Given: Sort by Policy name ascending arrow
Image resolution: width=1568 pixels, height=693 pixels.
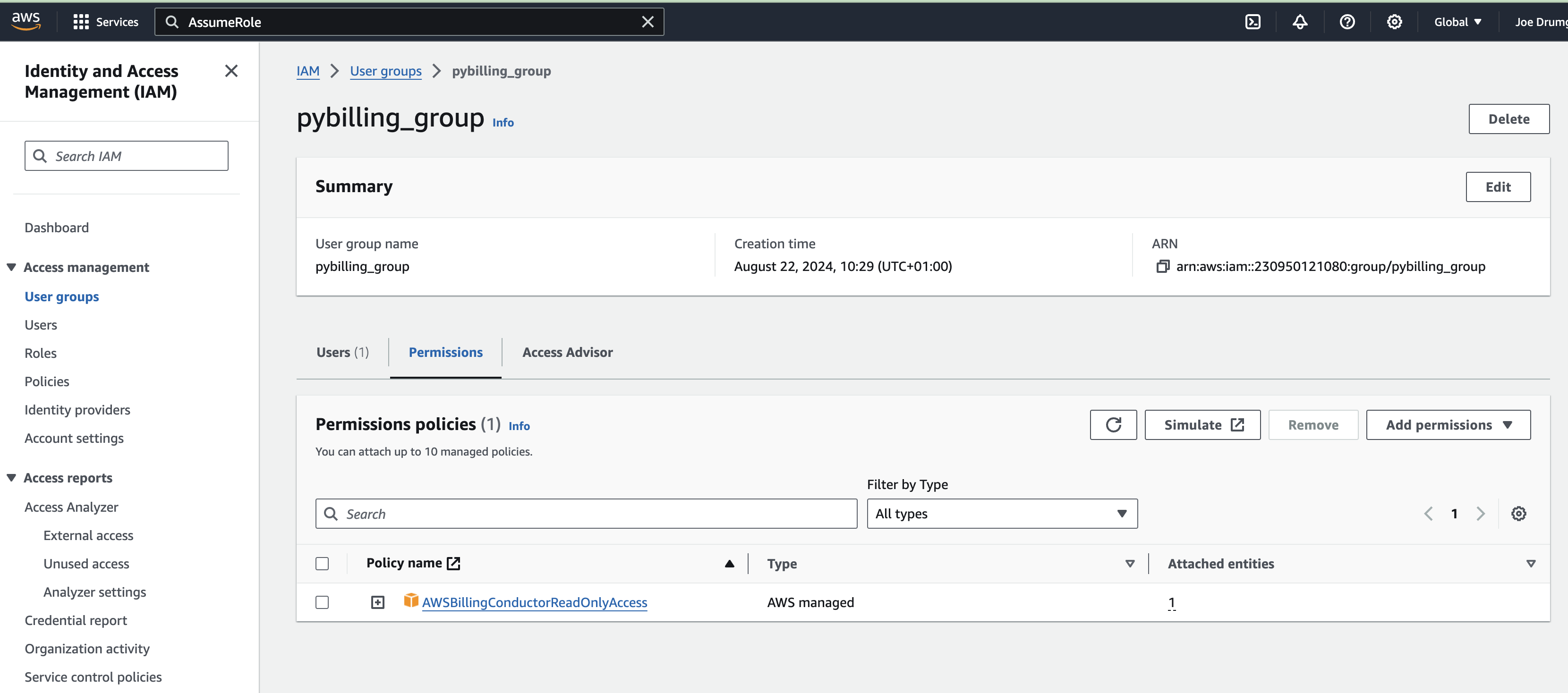Looking at the screenshot, I should click(x=729, y=563).
